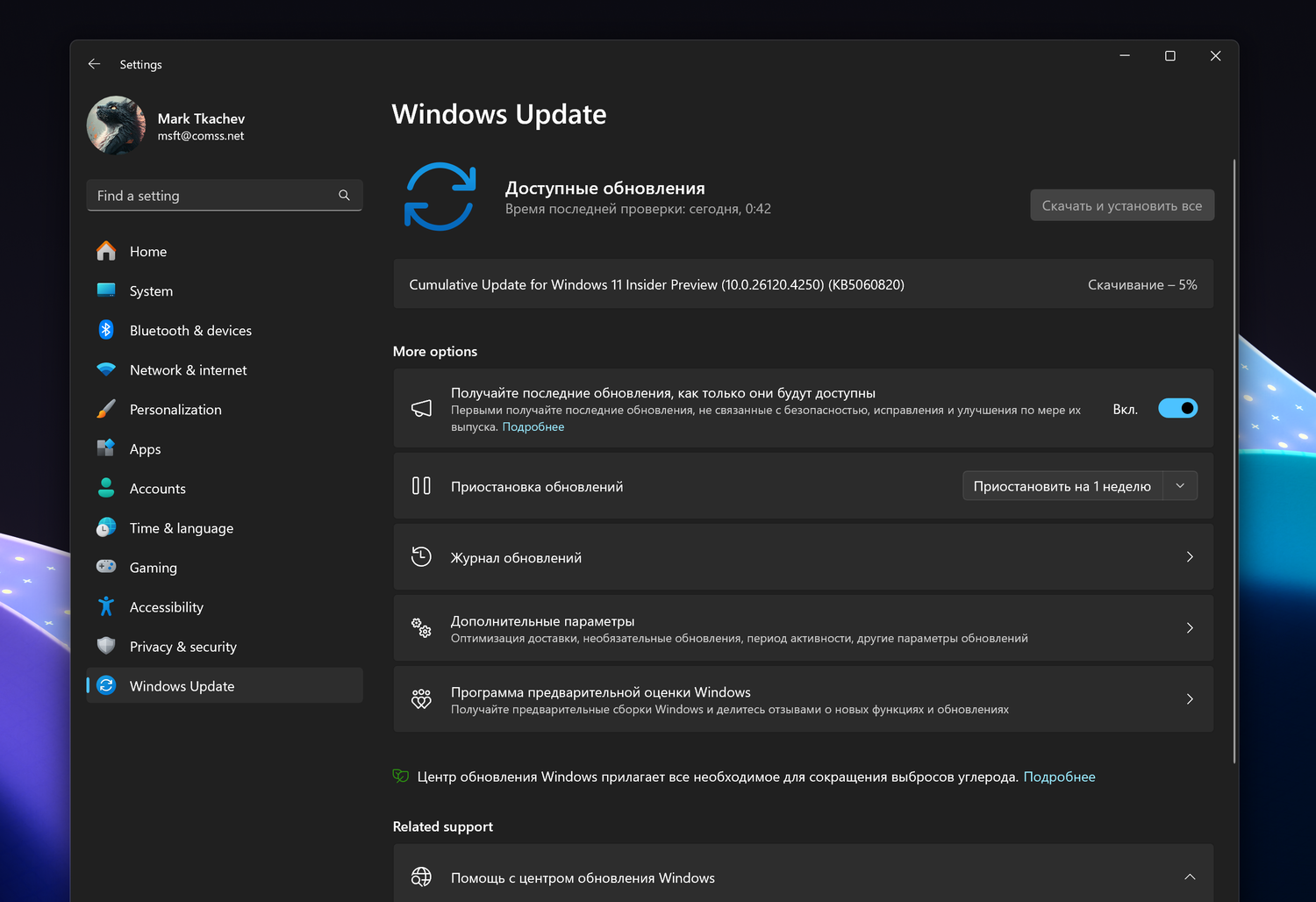
Task: Click the back arrow in Settings title bar
Action: tap(94, 64)
